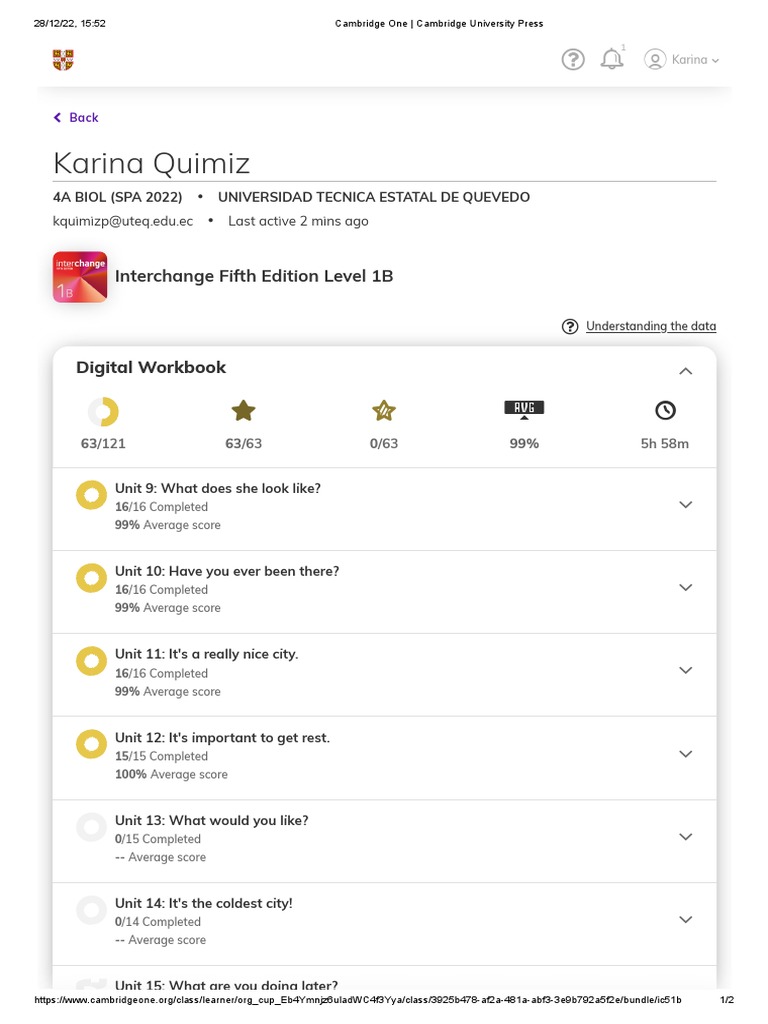Open the notifications bell
Image resolution: width=768 pixels, height=1024 pixels.
tap(612, 60)
